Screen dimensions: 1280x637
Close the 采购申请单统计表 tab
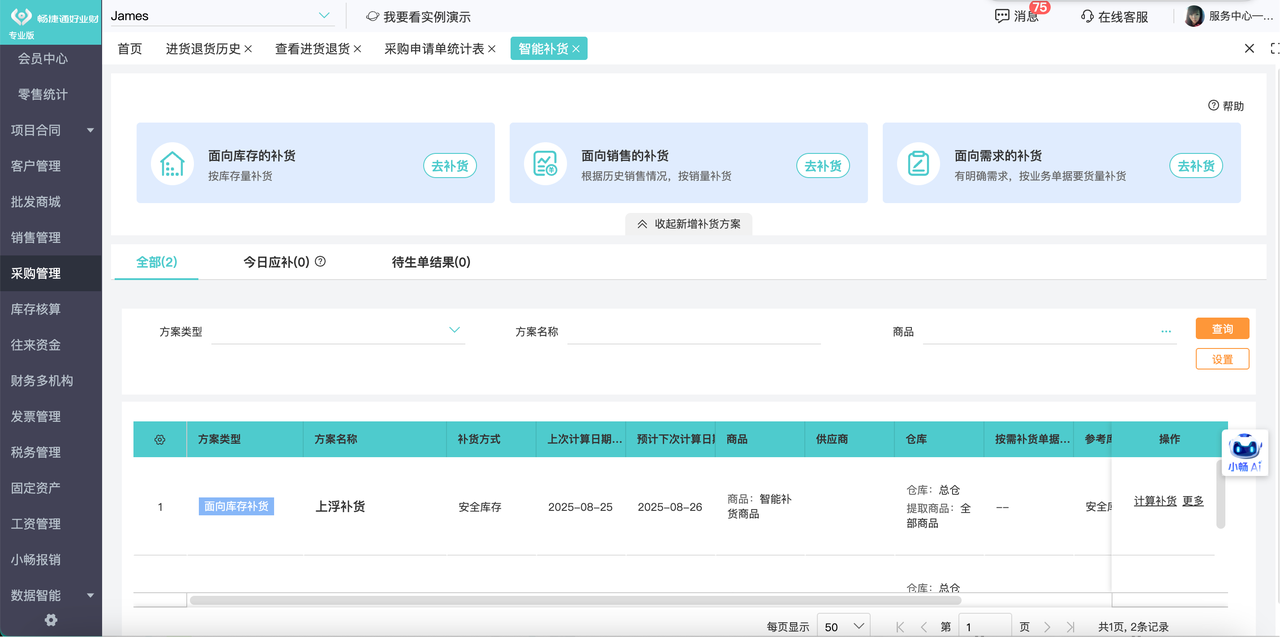492,49
